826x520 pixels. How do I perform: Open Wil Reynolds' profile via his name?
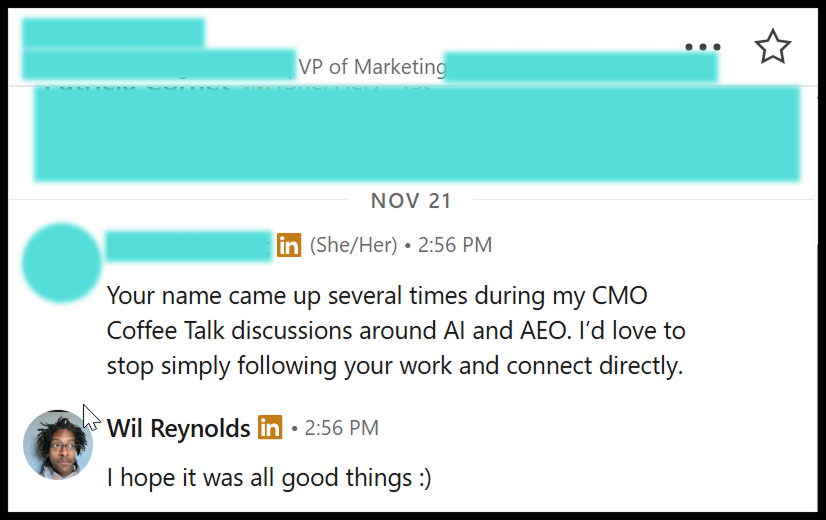[179, 429]
